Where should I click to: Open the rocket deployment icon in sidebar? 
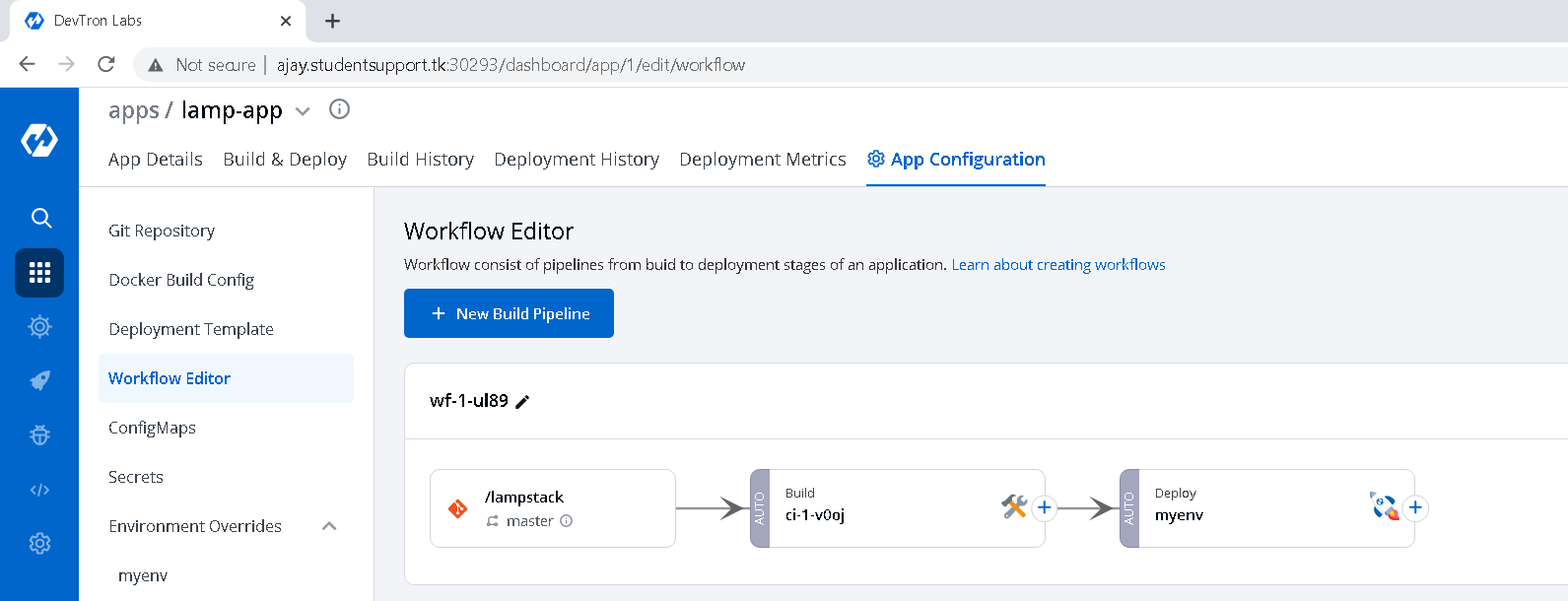pos(39,380)
